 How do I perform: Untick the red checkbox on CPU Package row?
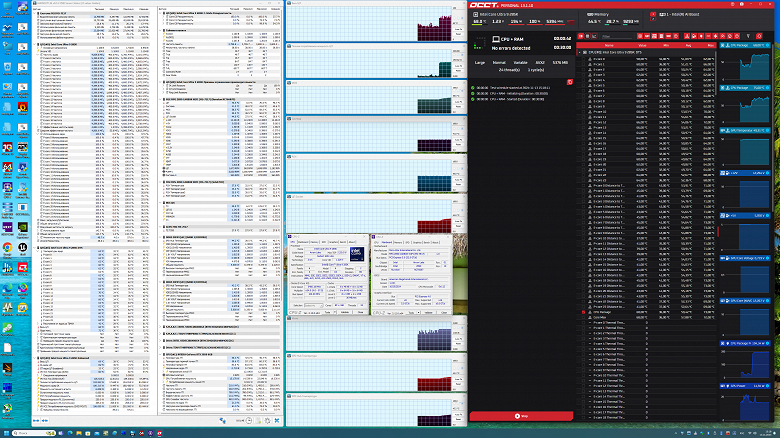pyautogui.click(x=584, y=312)
